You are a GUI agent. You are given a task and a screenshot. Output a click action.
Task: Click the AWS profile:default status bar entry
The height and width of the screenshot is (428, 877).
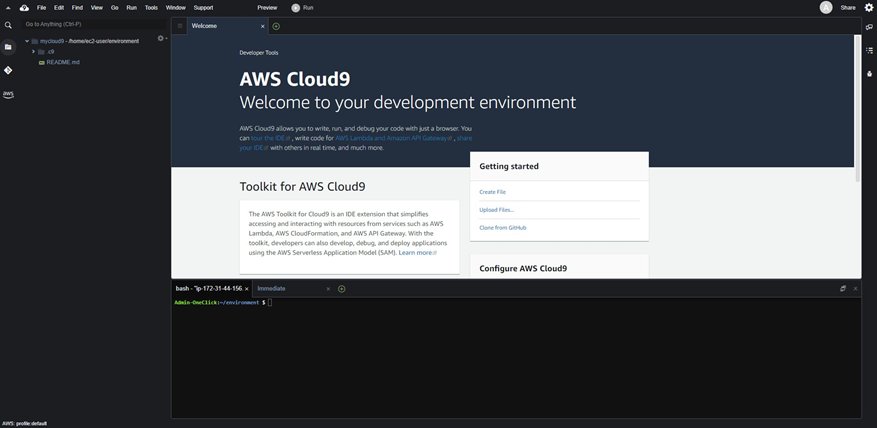point(25,424)
